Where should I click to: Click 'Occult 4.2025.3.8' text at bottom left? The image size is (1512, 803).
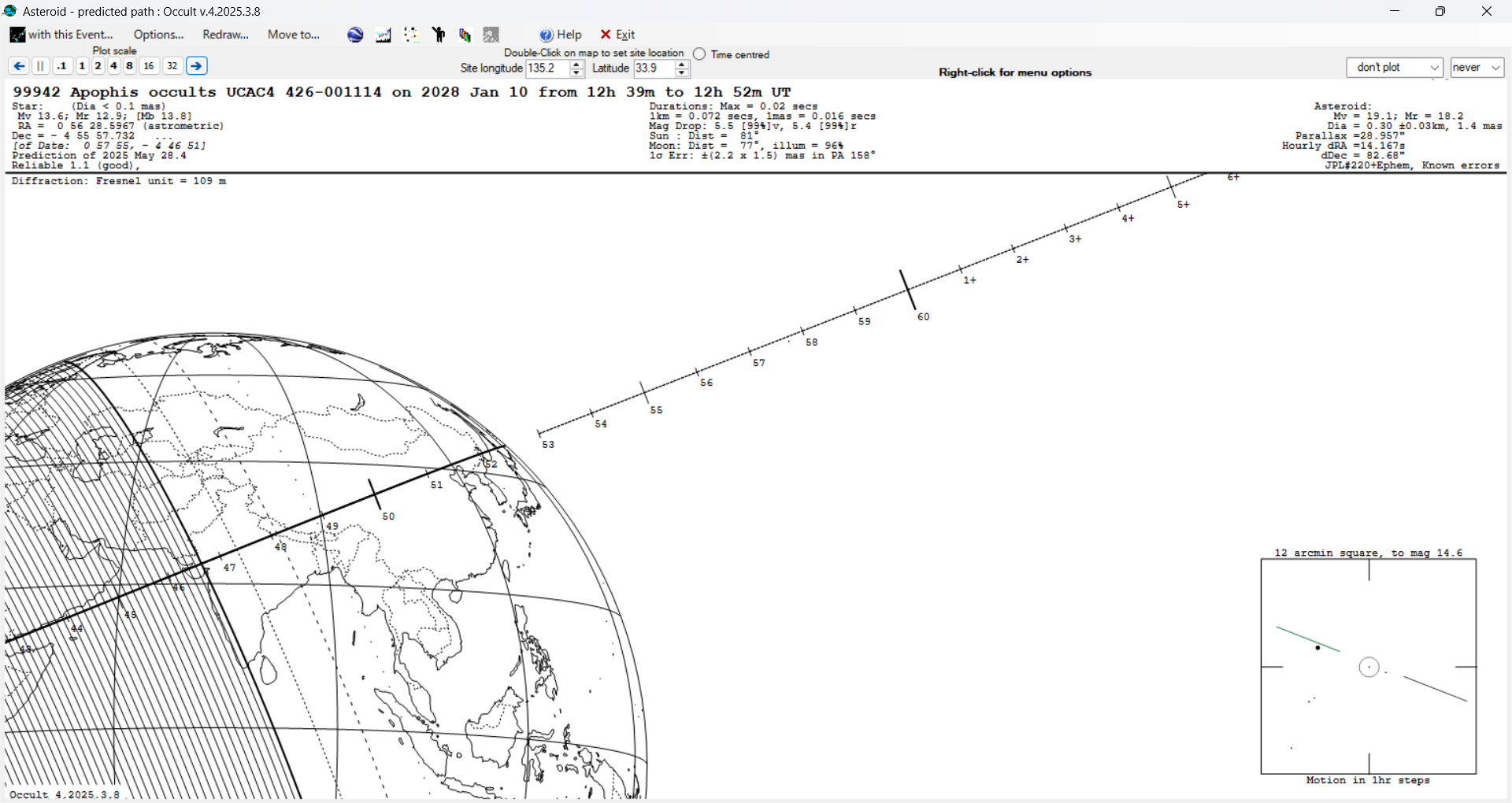[65, 794]
